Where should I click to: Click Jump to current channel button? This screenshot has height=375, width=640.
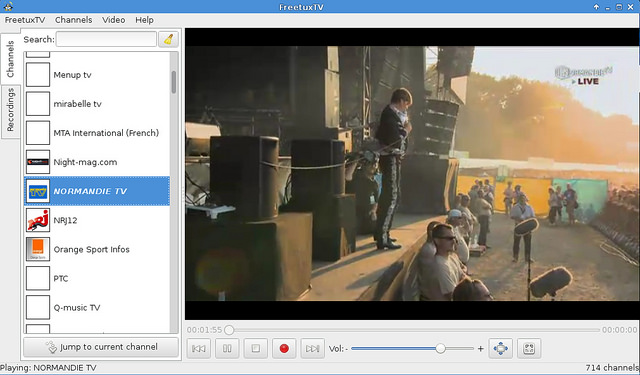pos(101,347)
